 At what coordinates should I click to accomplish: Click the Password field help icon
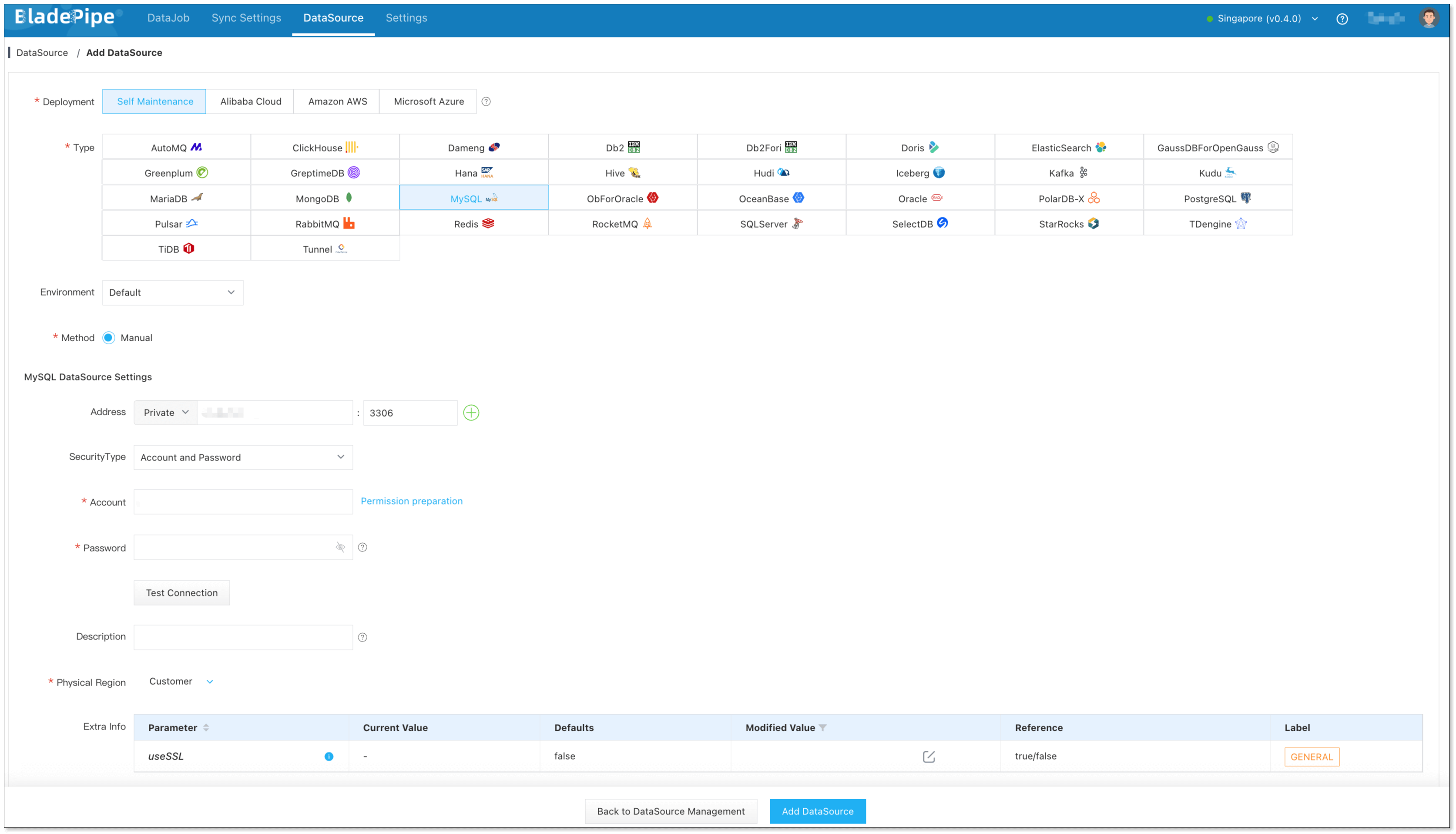click(362, 547)
